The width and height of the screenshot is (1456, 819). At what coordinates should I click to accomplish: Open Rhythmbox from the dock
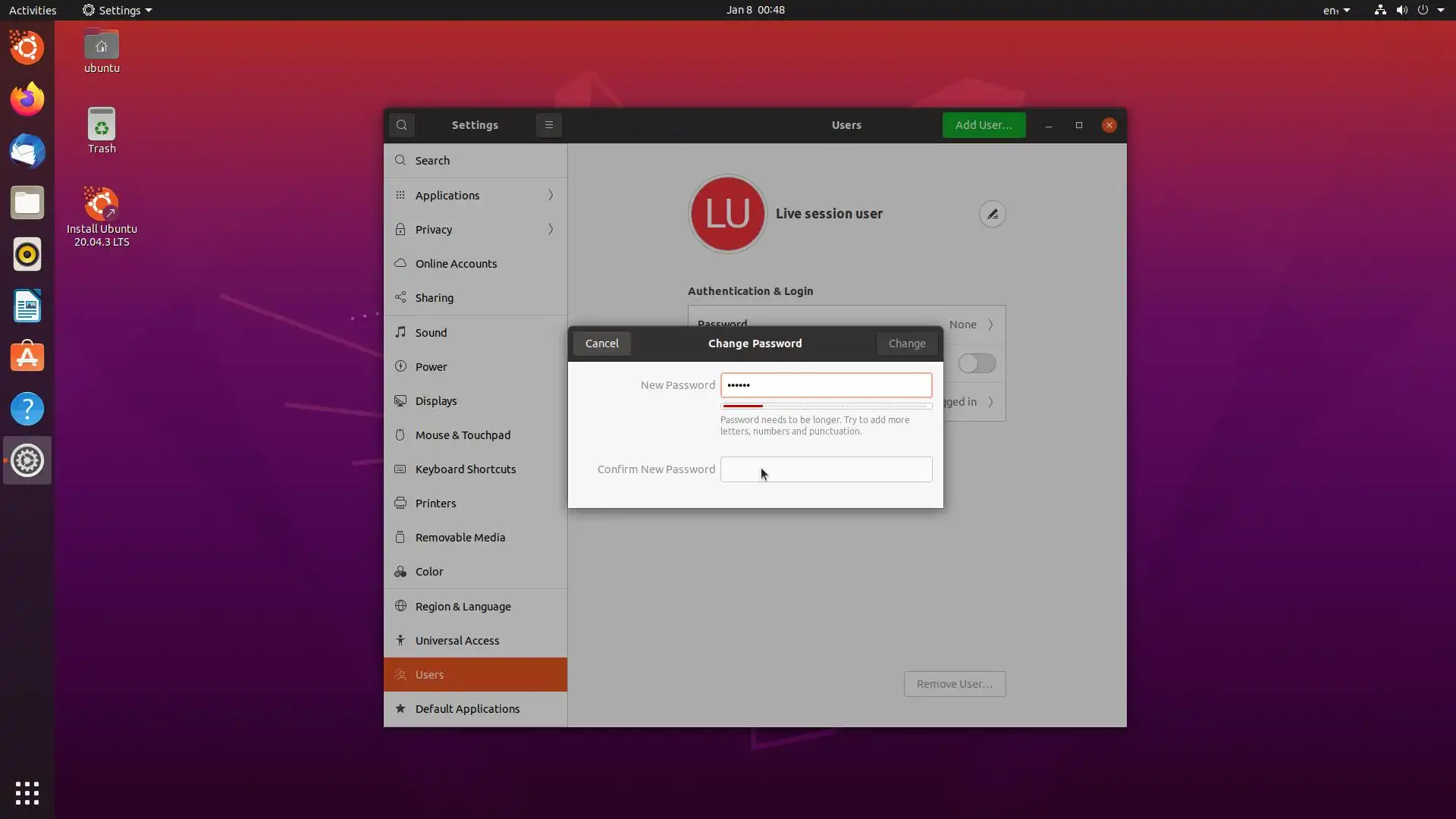(27, 254)
